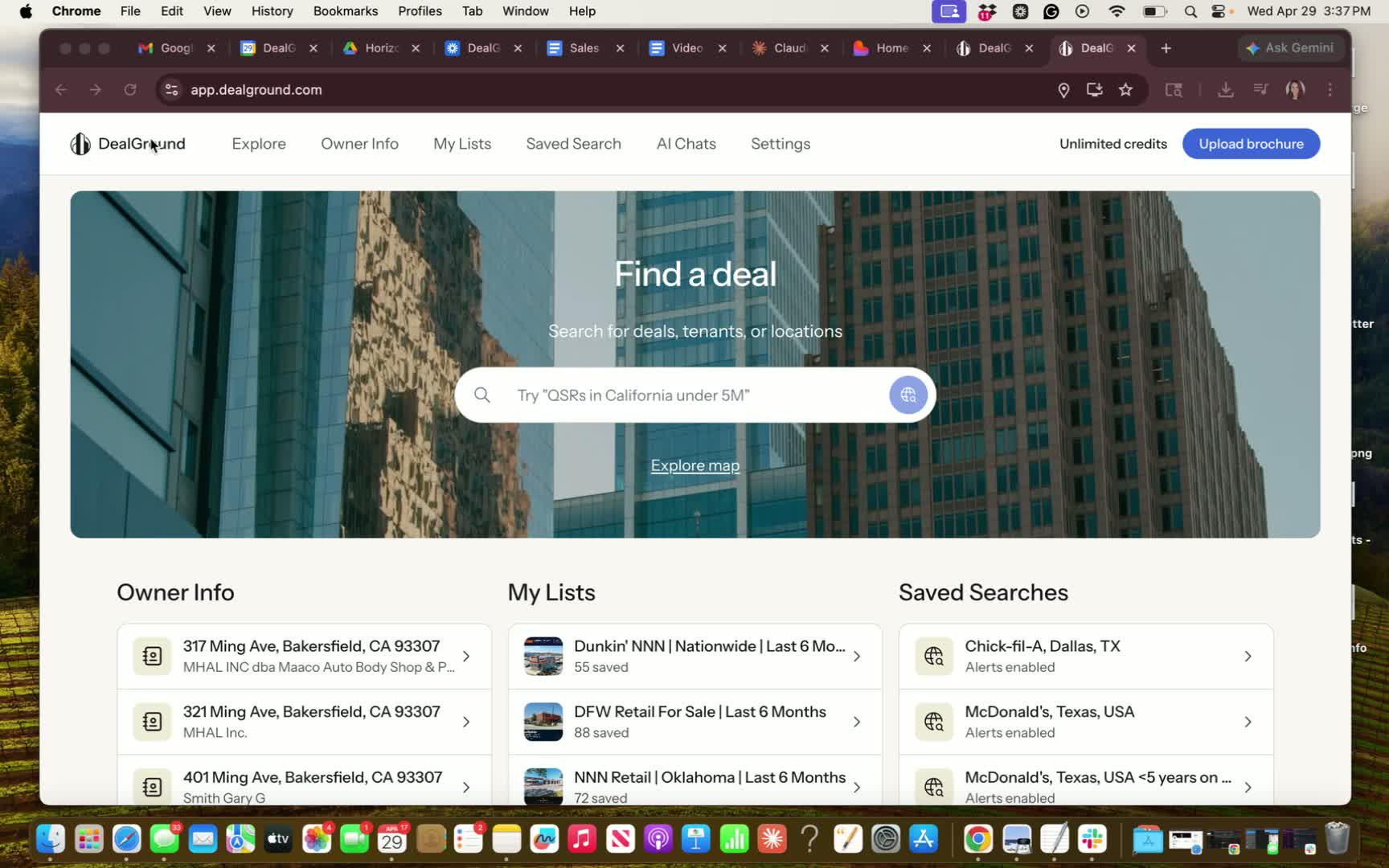Click the address bar URL app.dealground.com
Image resolution: width=1389 pixels, height=868 pixels.
[x=256, y=89]
